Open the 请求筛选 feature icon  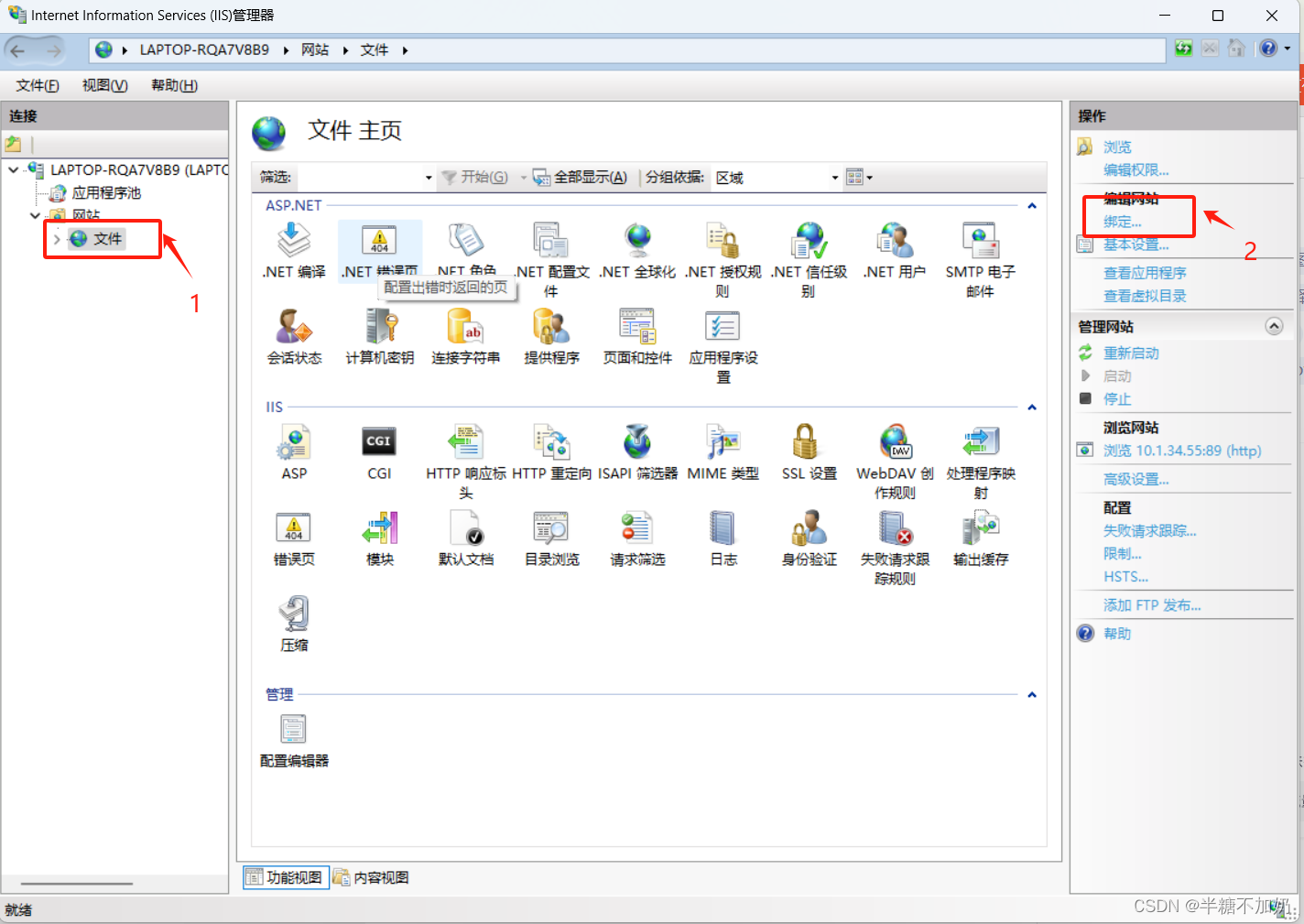[637, 528]
